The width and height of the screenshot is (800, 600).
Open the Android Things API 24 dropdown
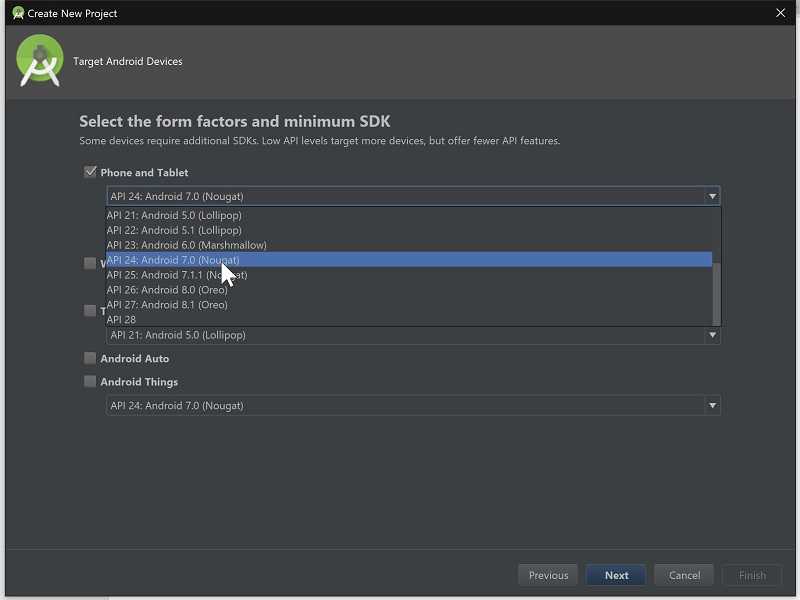pyautogui.click(x=413, y=406)
